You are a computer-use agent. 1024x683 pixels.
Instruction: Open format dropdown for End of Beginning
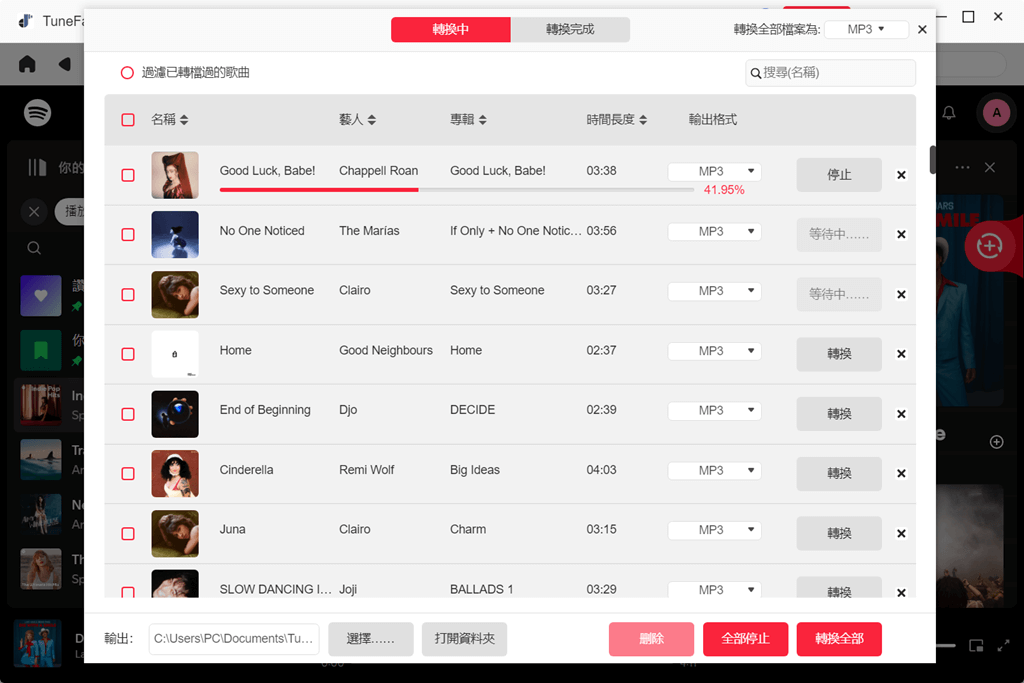[x=714, y=410]
